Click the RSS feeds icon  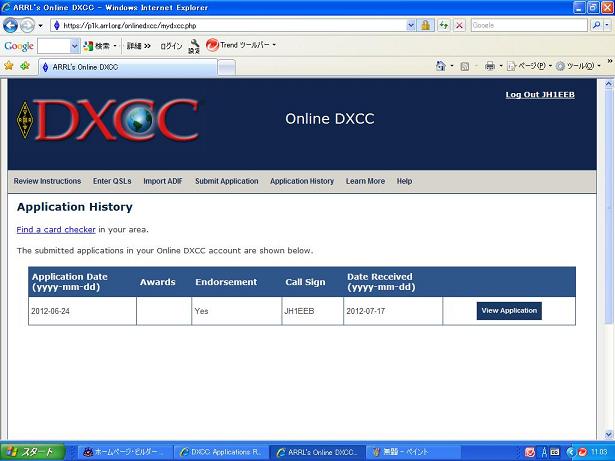[465, 66]
